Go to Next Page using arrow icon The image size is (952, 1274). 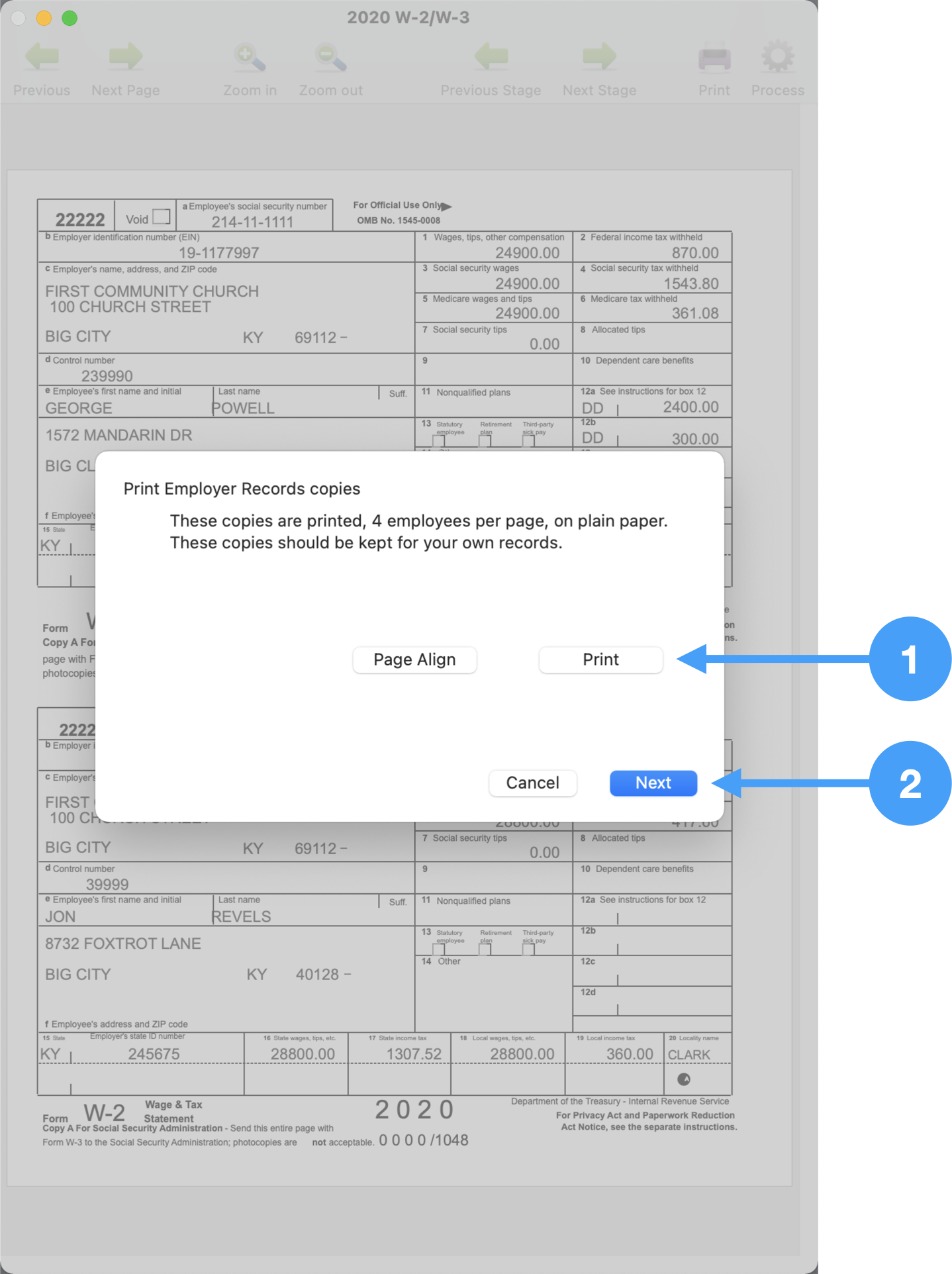(125, 58)
